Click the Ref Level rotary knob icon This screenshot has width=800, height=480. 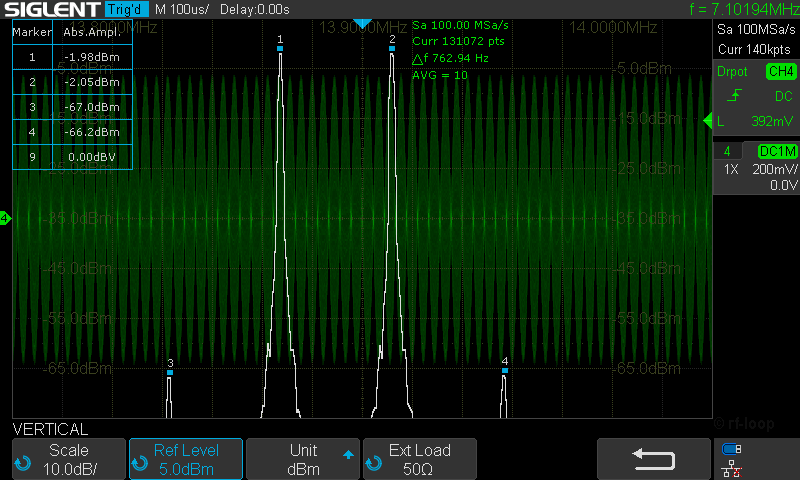tap(139, 463)
